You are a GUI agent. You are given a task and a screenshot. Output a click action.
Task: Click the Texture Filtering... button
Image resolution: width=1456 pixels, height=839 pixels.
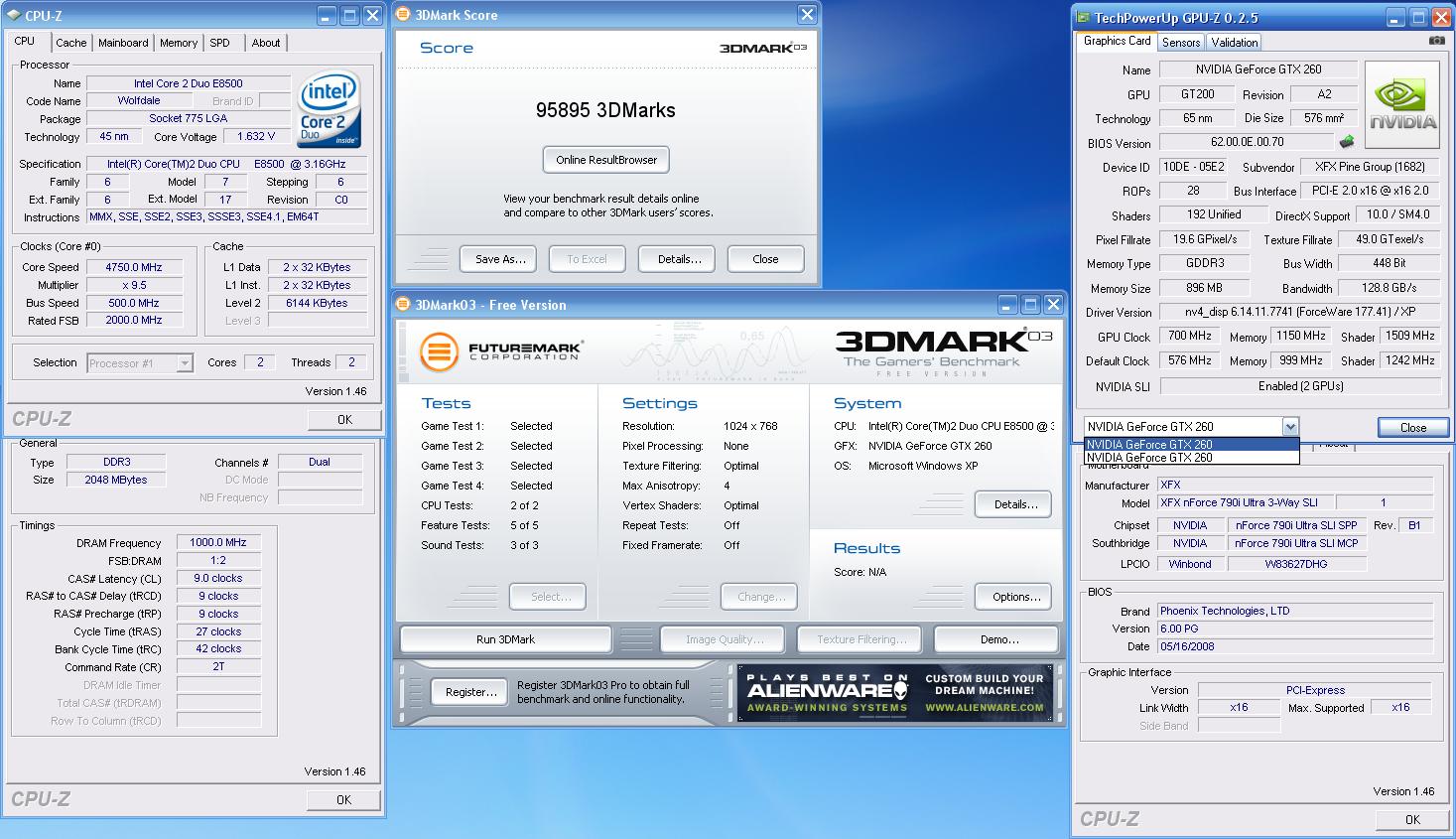point(861,639)
